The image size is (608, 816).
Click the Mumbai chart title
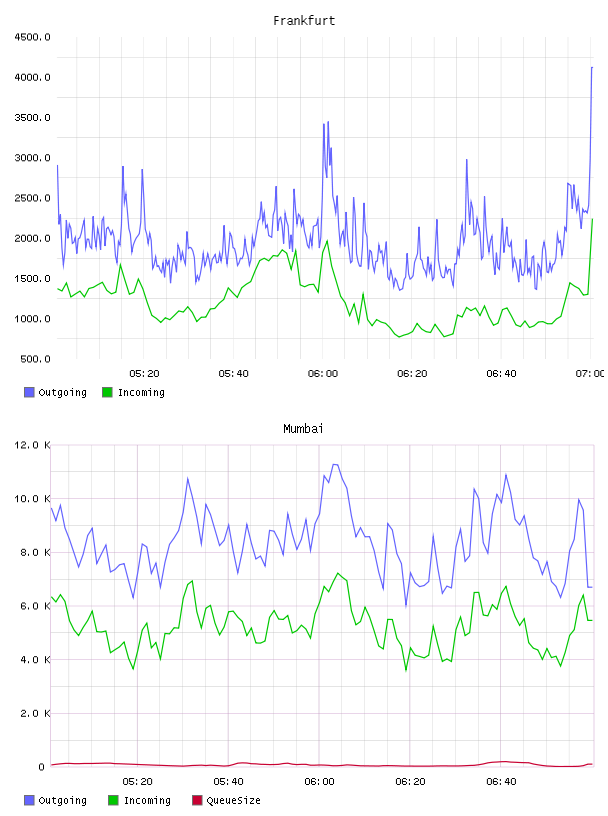pos(303,429)
